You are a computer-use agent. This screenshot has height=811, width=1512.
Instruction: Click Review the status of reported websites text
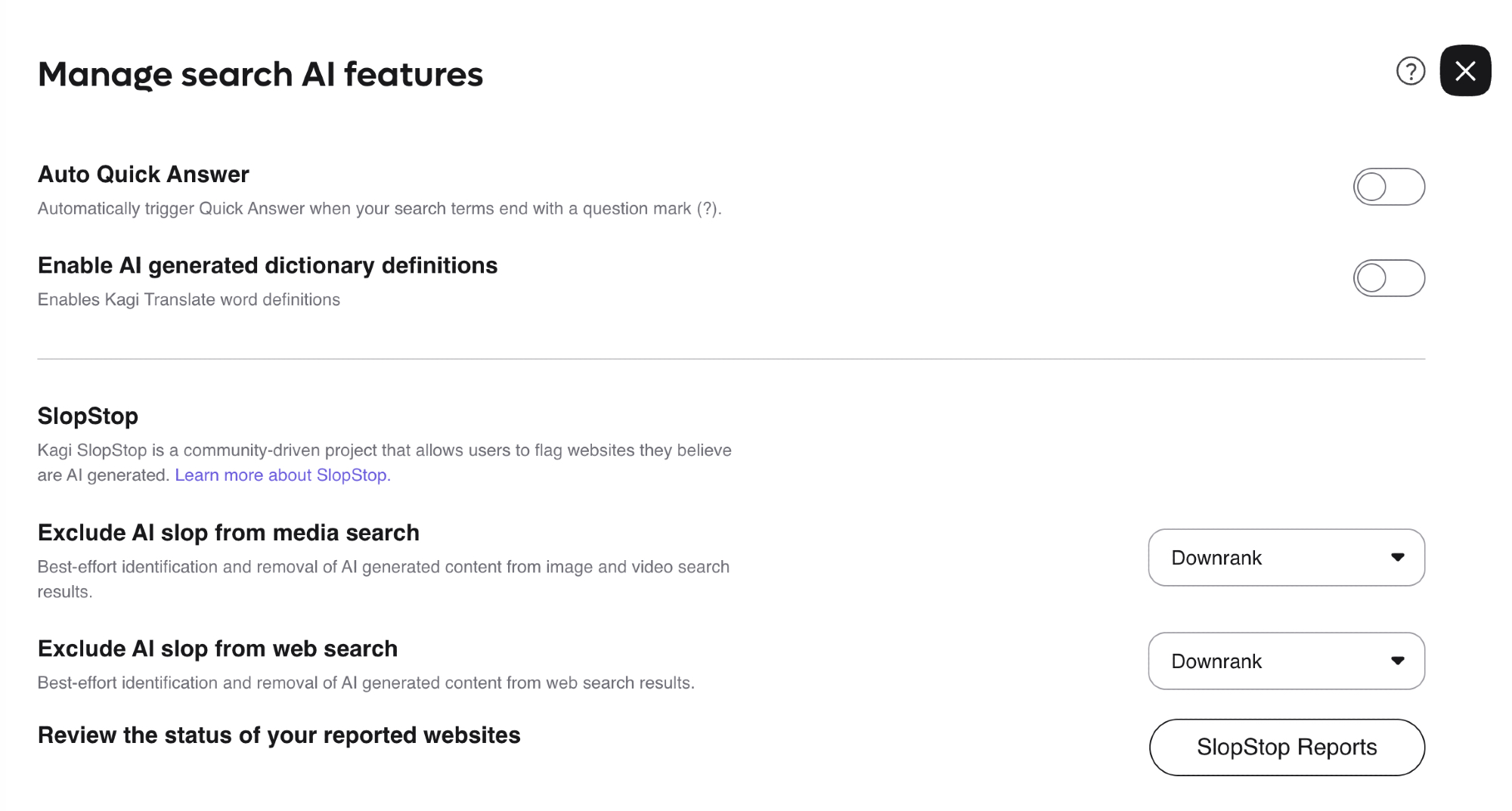tap(279, 735)
